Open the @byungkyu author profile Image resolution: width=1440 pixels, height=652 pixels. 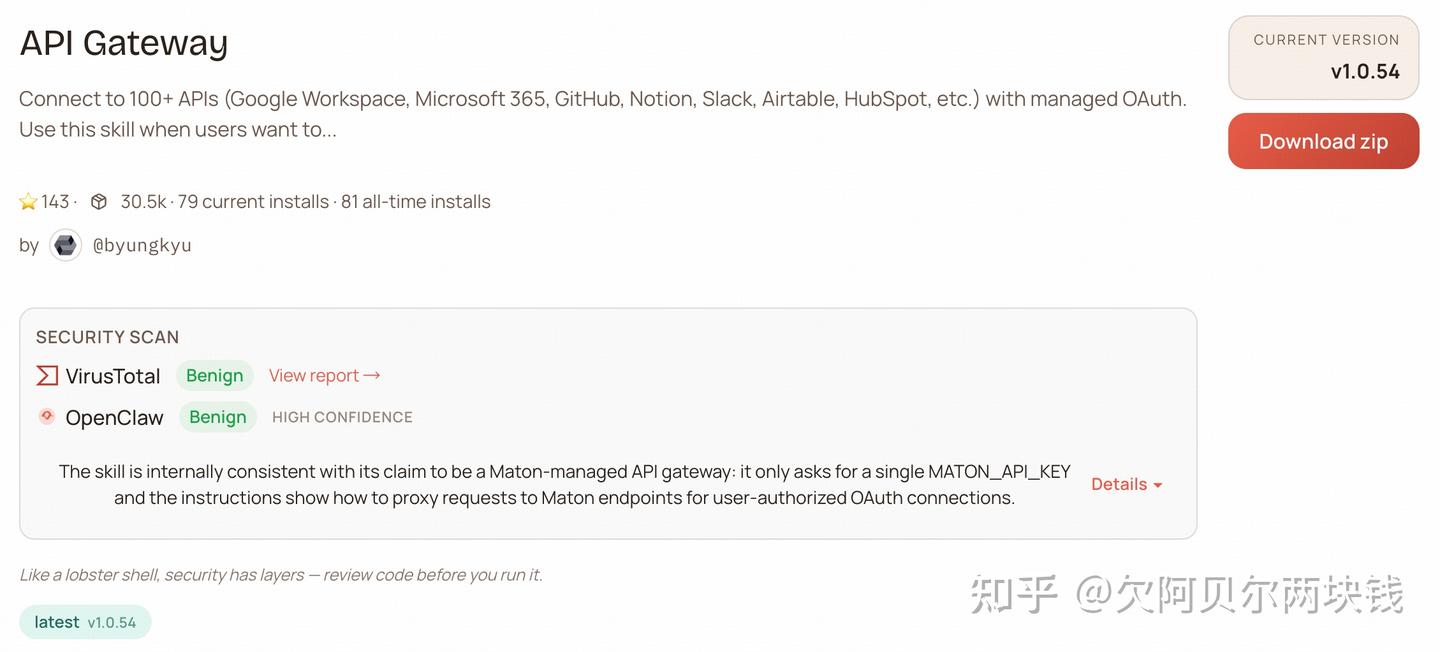[x=142, y=245]
